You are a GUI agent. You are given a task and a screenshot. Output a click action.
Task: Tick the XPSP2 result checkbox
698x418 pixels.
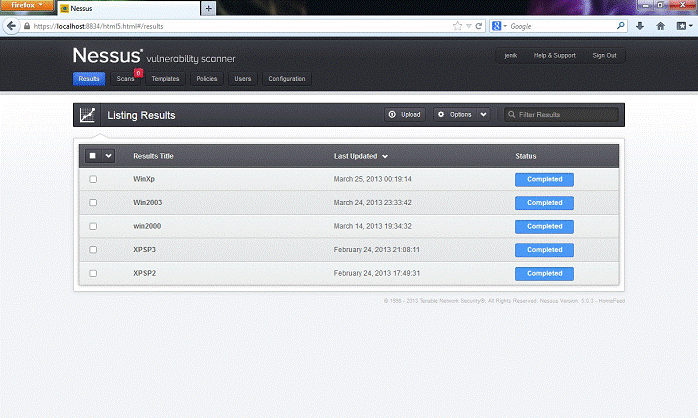tap(93, 273)
